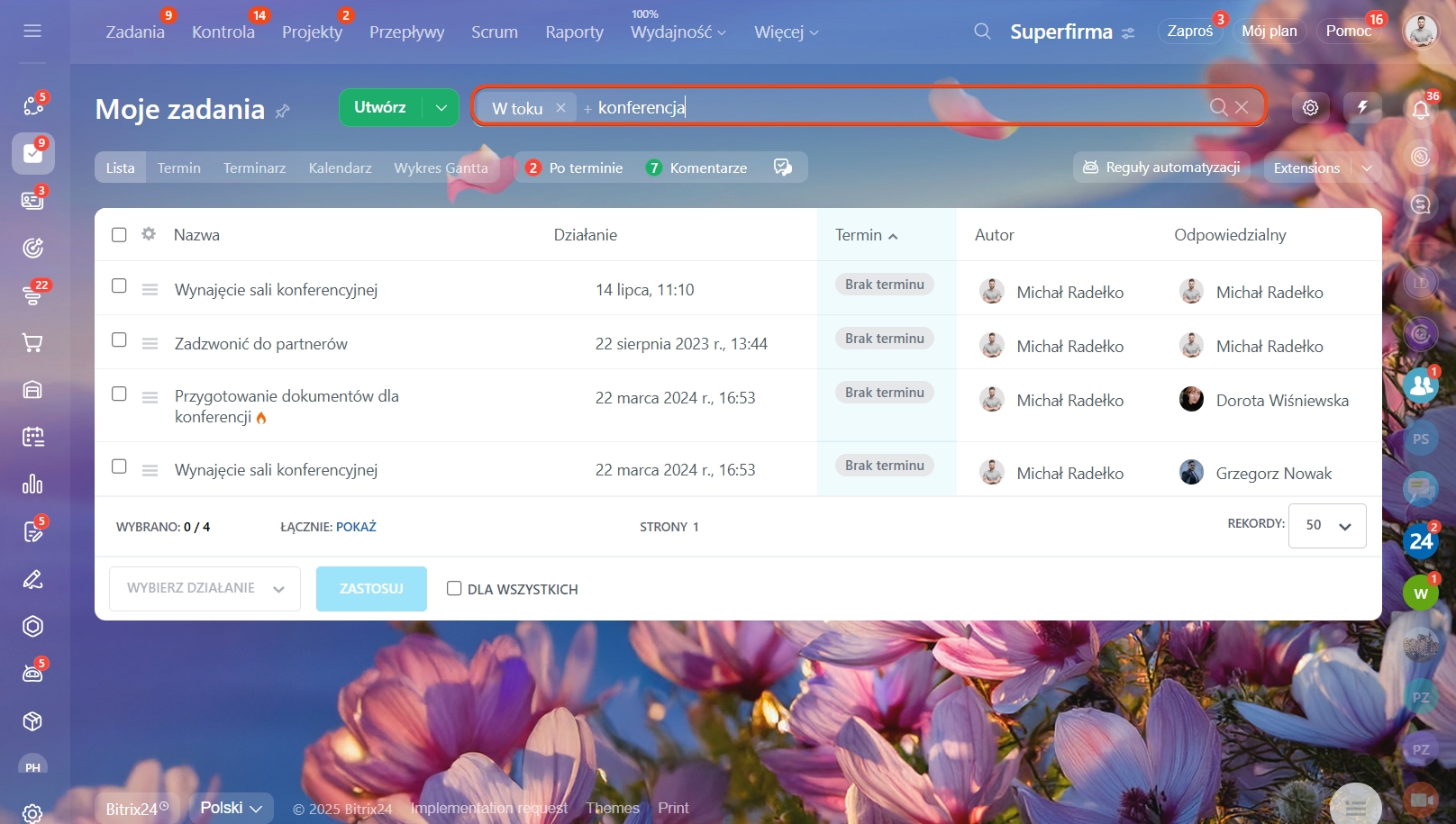Check the Zadzwonić do partnerów row

tap(119, 340)
